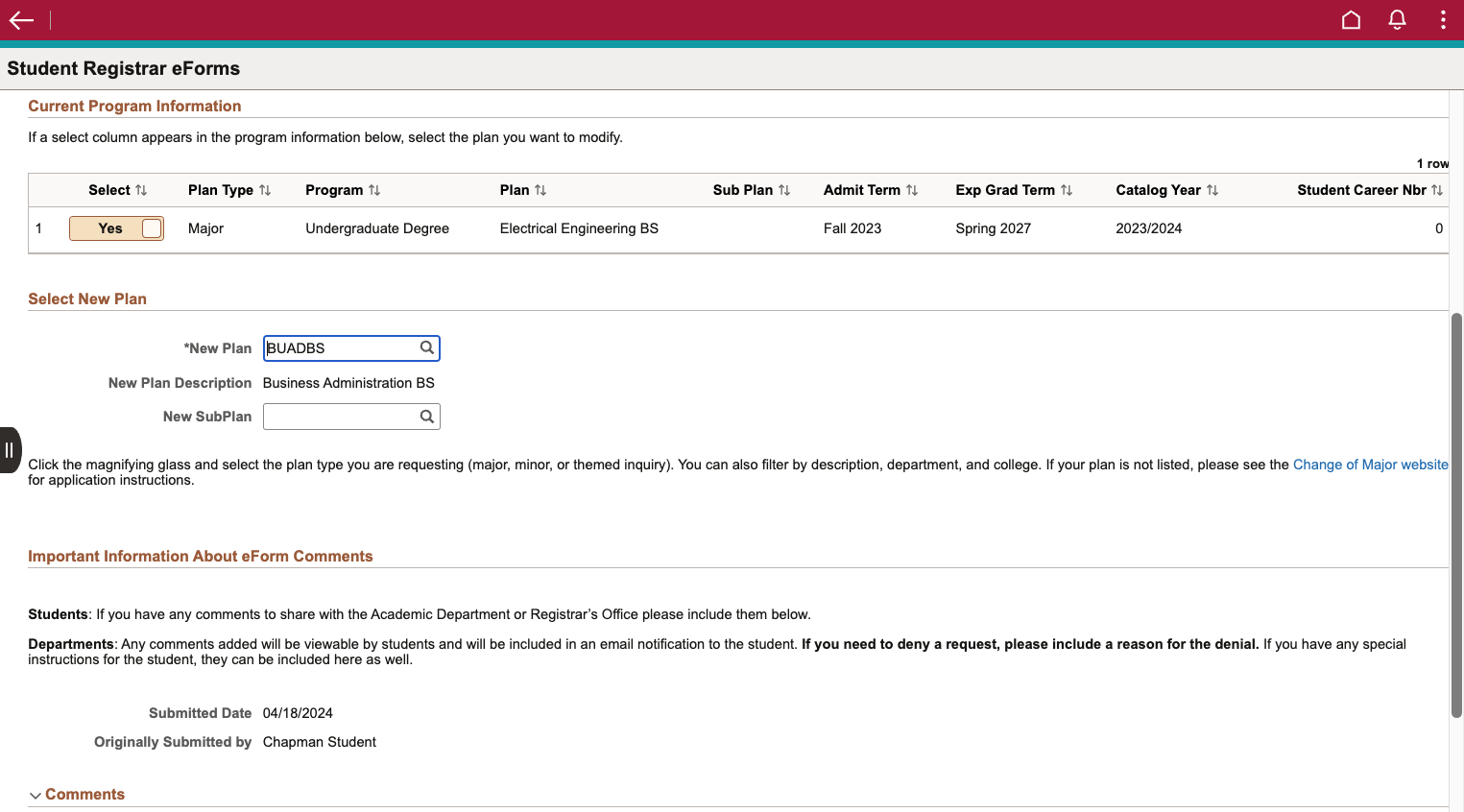This screenshot has width=1464, height=812.
Task: Open the notifications bell
Action: pos(1397,20)
